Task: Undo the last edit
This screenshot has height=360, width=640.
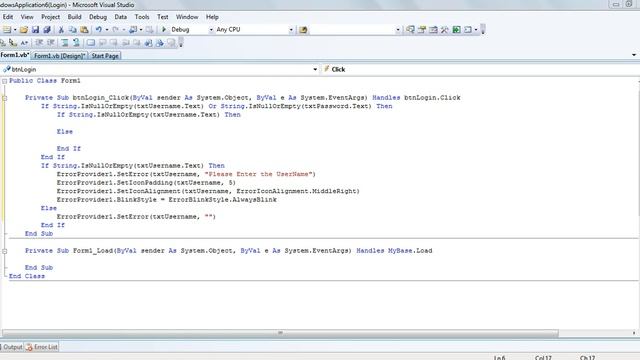Action: pyautogui.click(x=98, y=30)
